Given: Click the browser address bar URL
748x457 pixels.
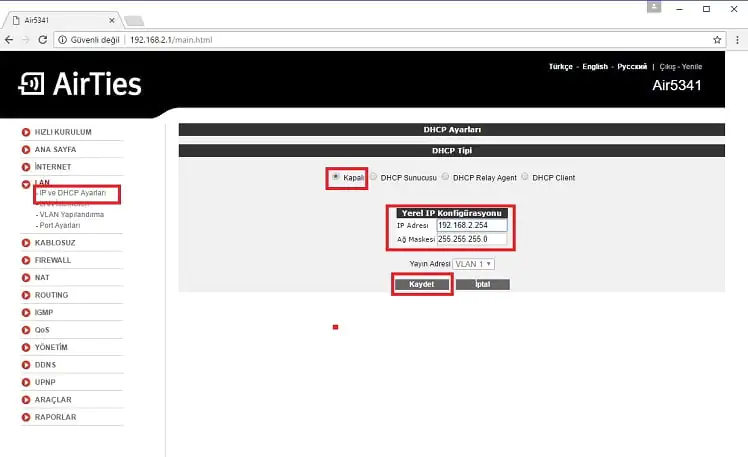Looking at the screenshot, I should 171,40.
